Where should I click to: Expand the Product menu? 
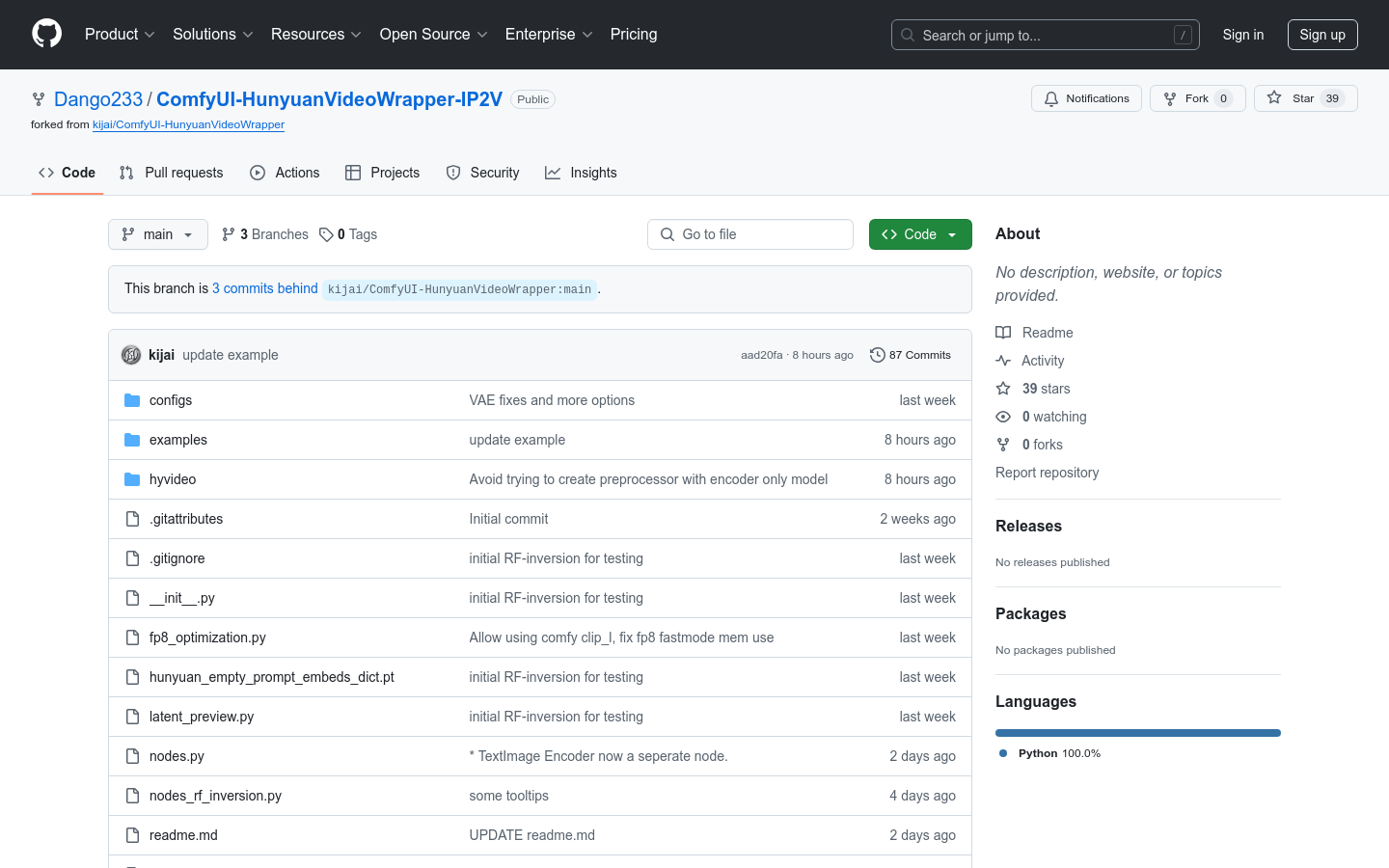pos(120,35)
